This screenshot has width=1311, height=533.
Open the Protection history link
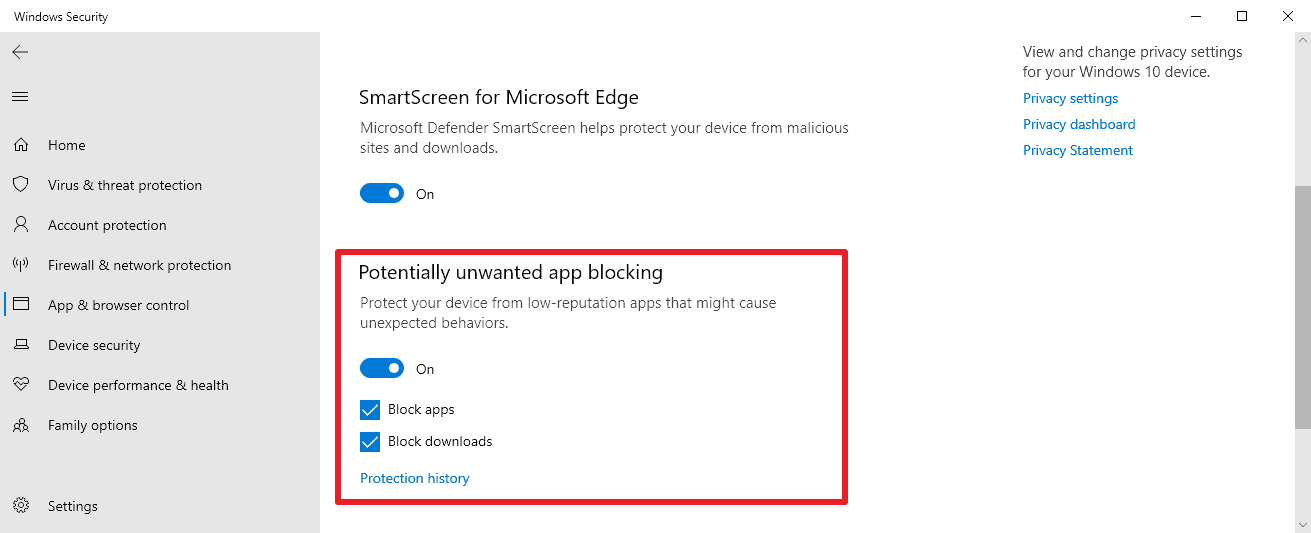click(x=414, y=478)
